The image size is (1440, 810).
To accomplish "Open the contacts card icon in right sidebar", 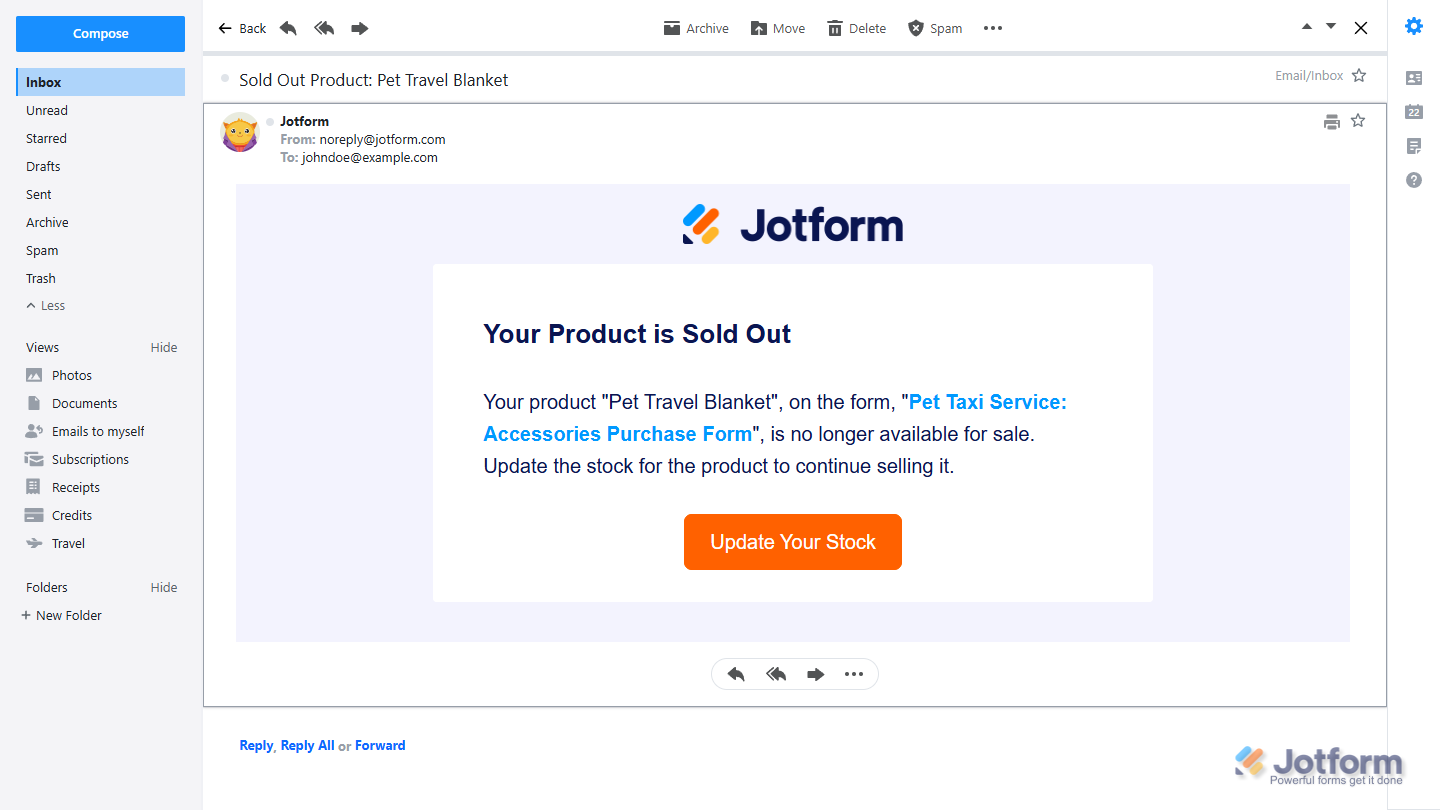I will tap(1414, 78).
